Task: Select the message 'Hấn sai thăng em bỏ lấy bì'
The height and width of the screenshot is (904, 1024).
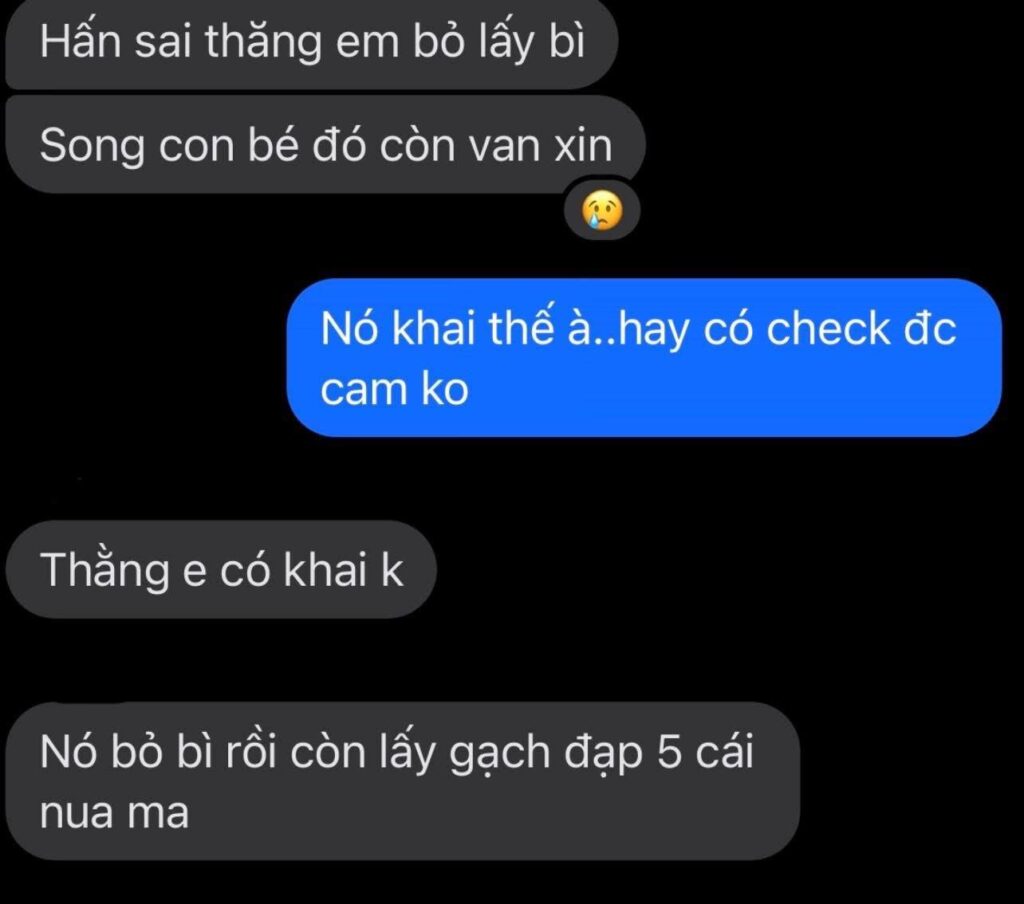Action: (312, 43)
